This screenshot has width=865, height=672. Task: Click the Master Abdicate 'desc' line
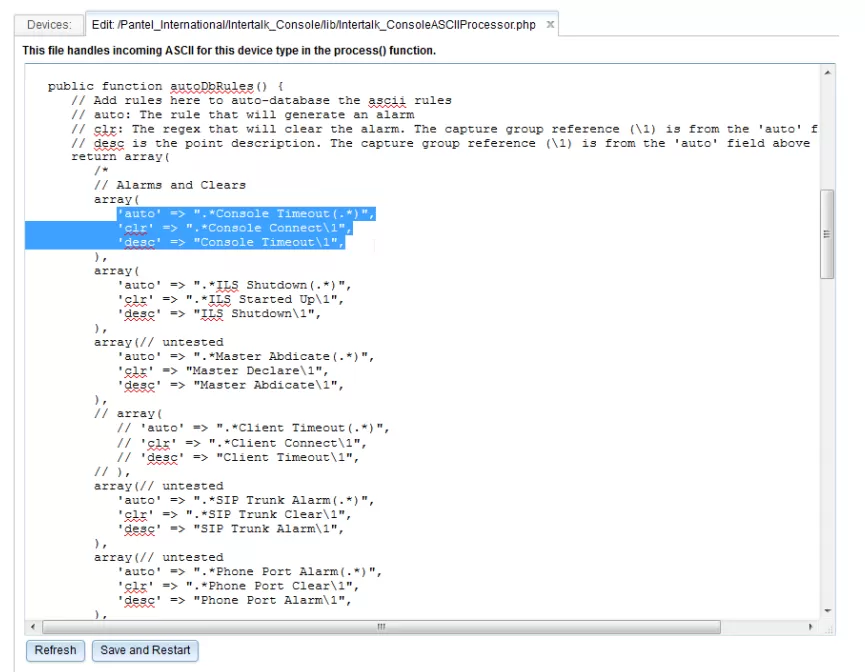pyautogui.click(x=230, y=385)
